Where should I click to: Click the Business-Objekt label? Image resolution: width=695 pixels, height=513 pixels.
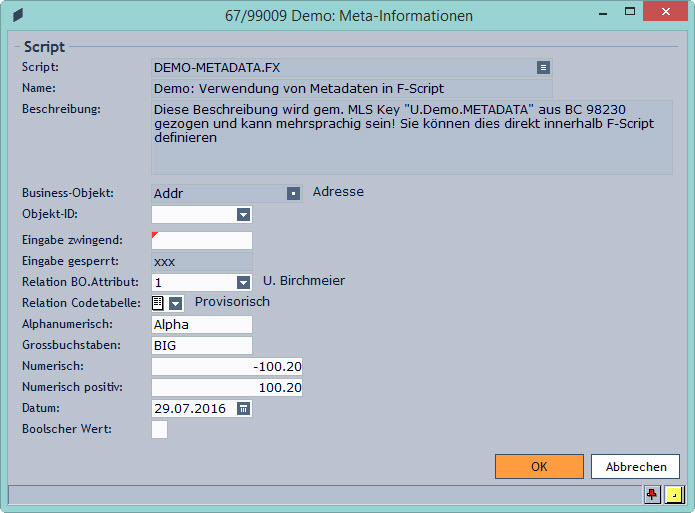click(x=68, y=193)
